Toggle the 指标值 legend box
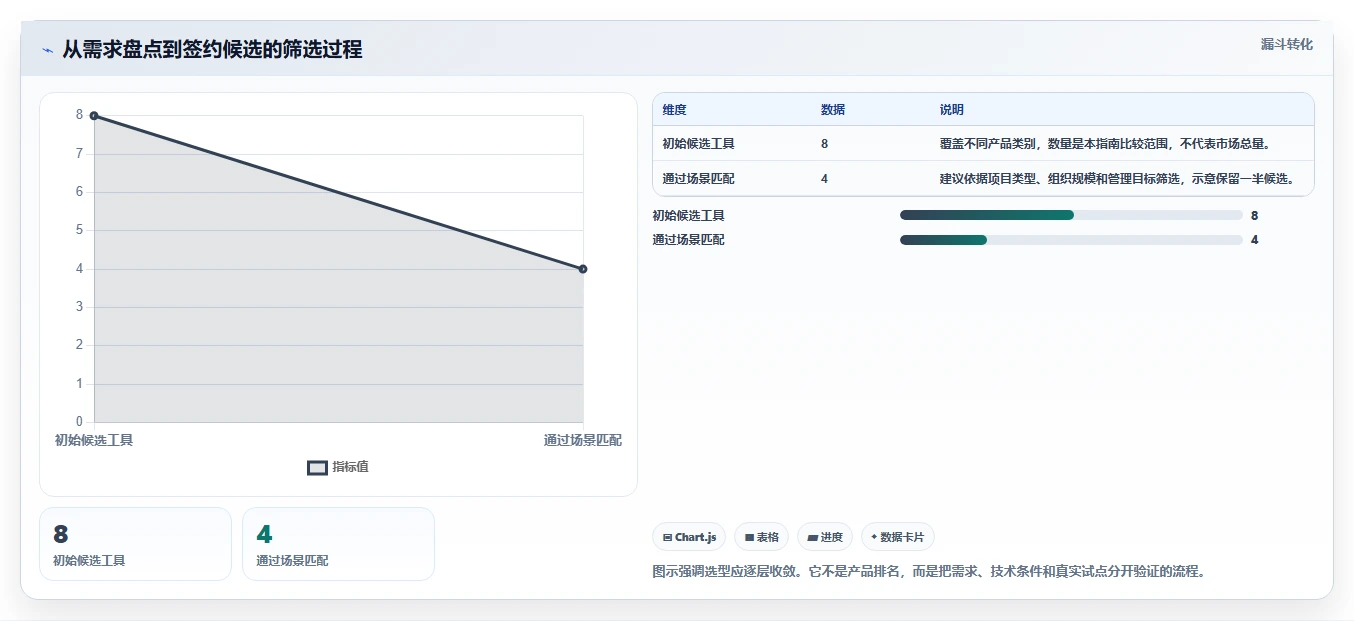This screenshot has height=621, width=1354. click(317, 467)
